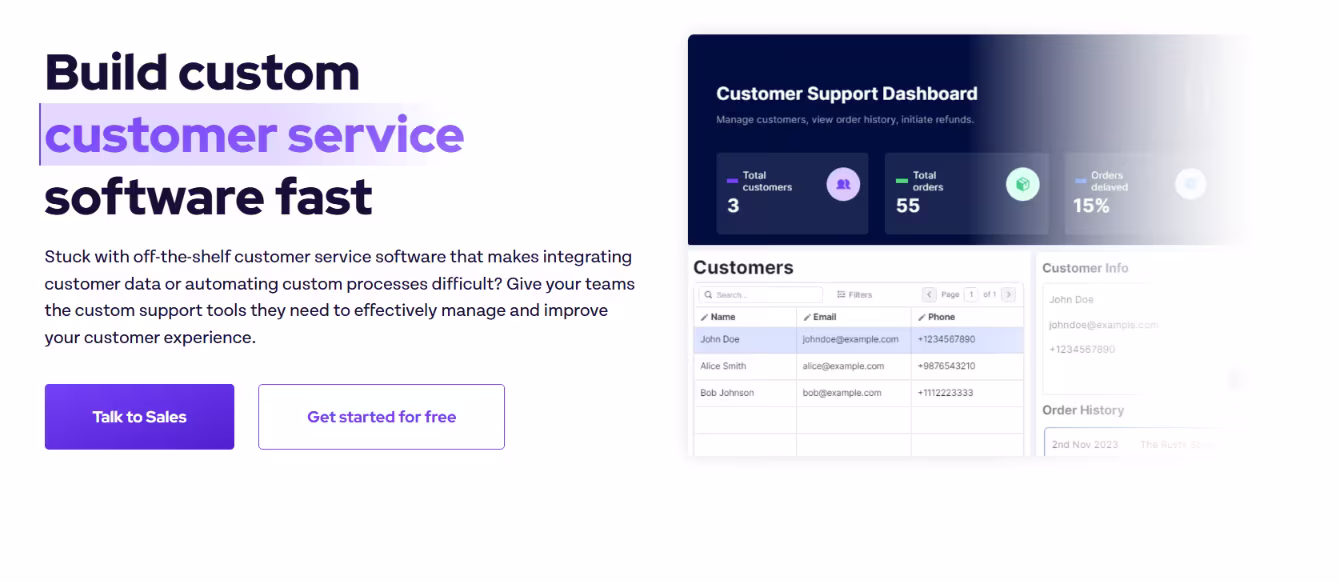The width and height of the screenshot is (1340, 582).
Task: Go to previous page with left chevron
Action: 929,295
